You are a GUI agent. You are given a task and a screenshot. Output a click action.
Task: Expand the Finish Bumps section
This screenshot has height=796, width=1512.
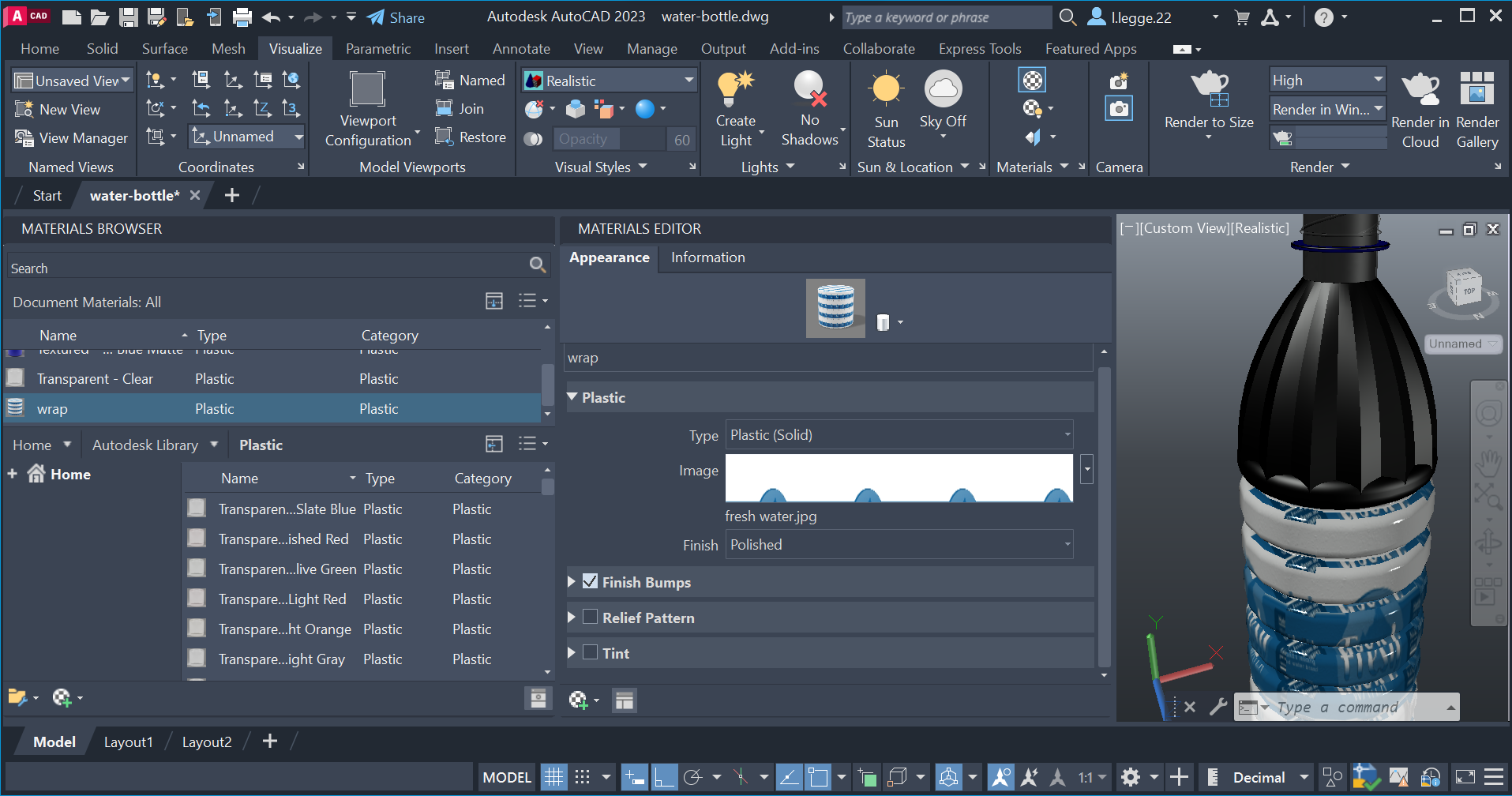click(572, 582)
